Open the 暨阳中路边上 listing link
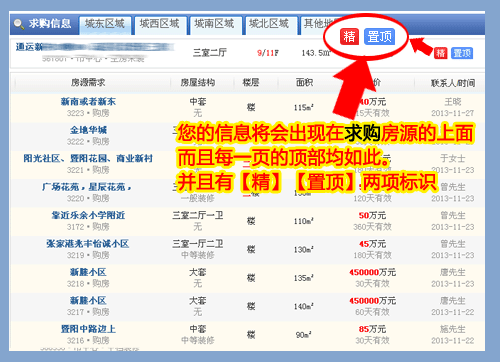This screenshot has height=362, width=500. click(x=88, y=329)
